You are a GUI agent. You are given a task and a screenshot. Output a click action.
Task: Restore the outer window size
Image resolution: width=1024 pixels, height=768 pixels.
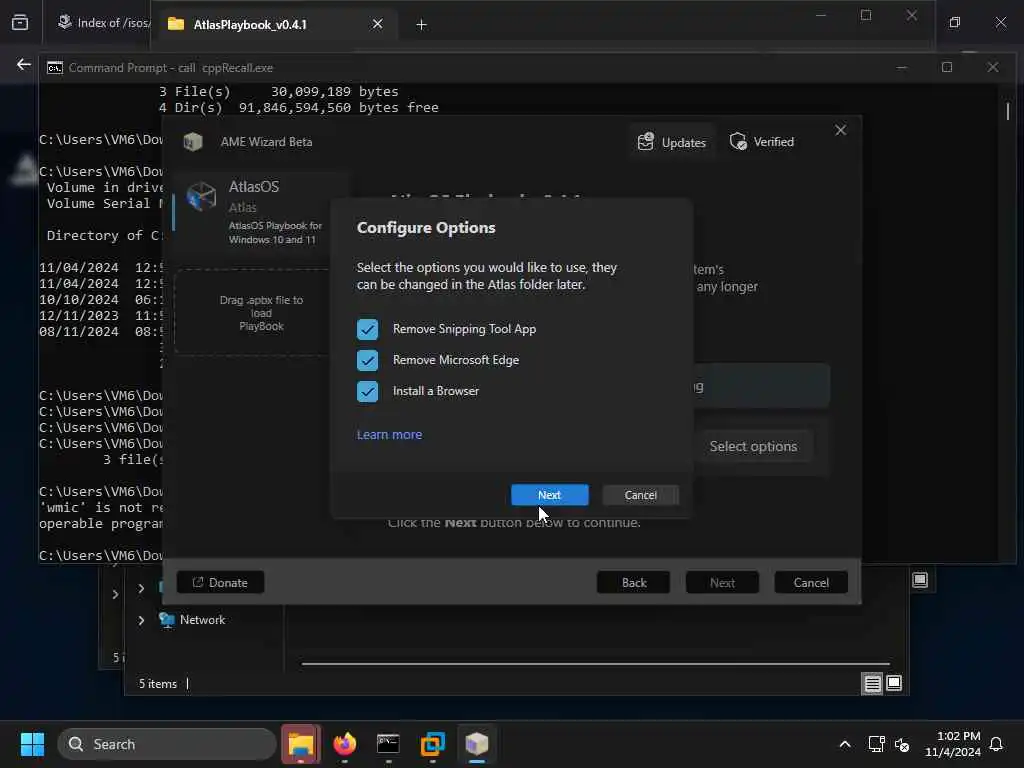[955, 23]
